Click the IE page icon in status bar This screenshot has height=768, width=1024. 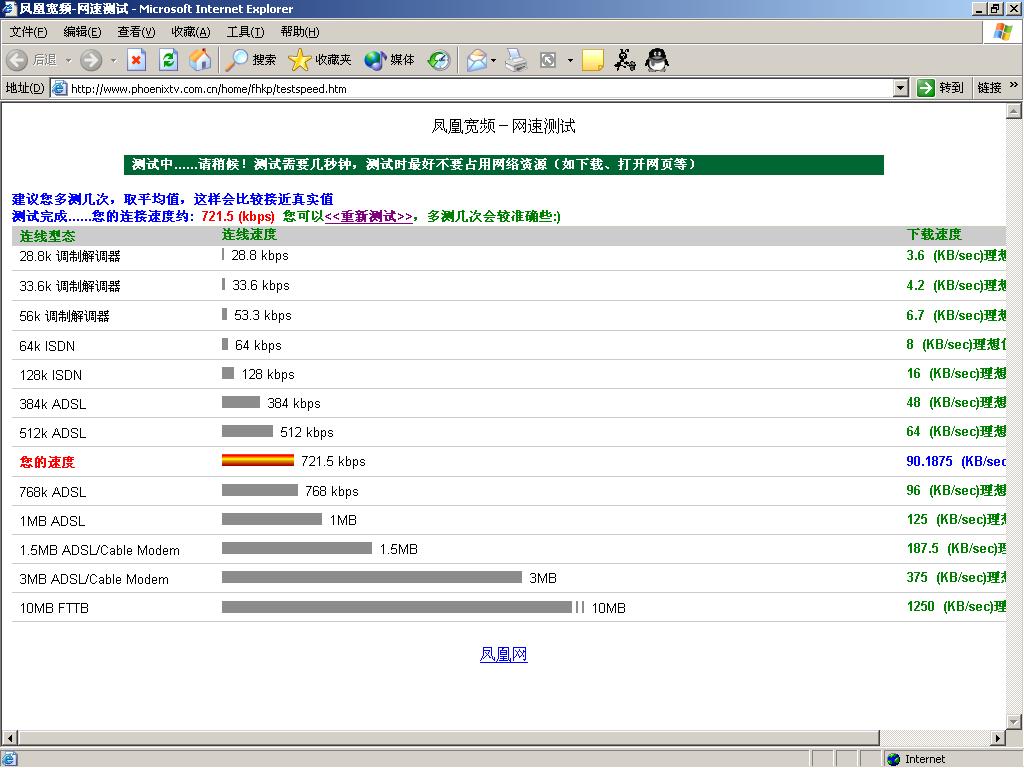pyautogui.click(x=9, y=759)
